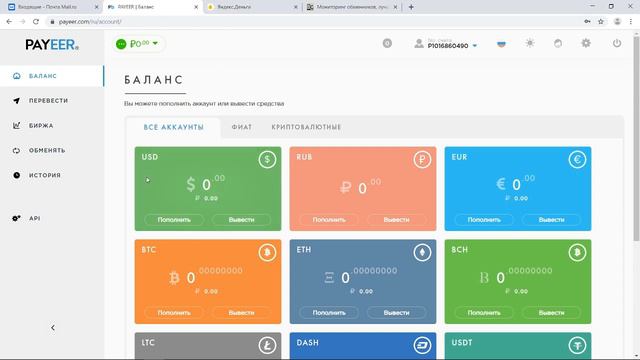
Task: Click the ethereum icon on ETH card
Action: (422, 252)
